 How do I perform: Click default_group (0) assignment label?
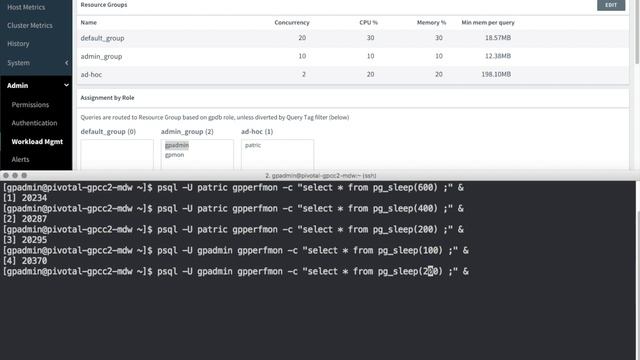[108, 131]
